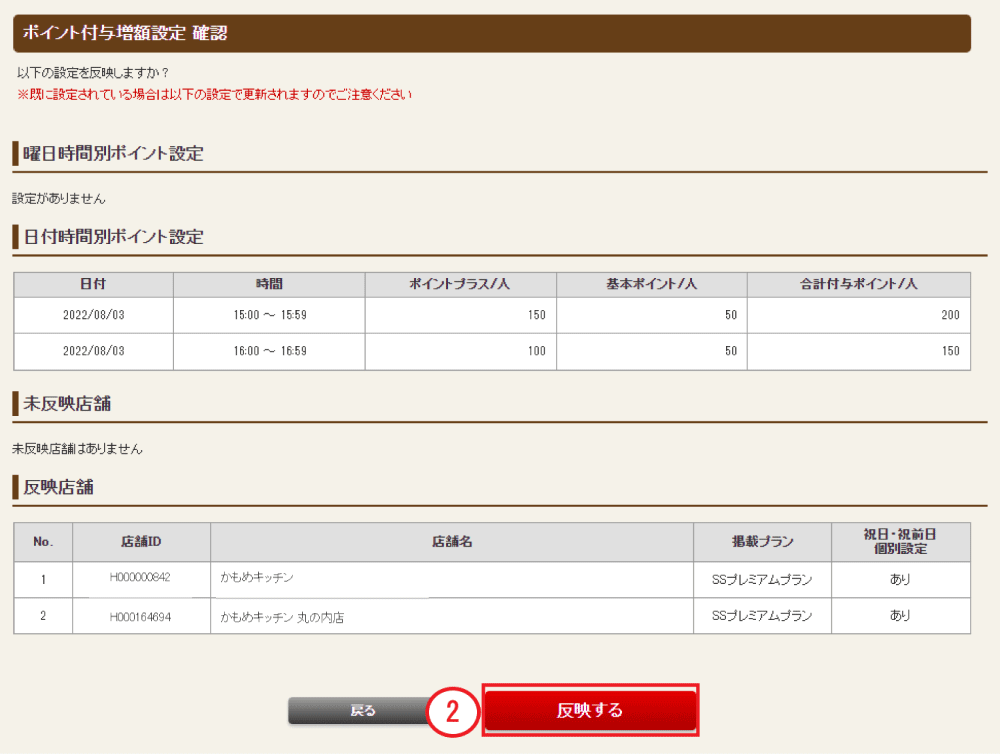
Task: Select the 未反映店舗はありません message
Action: pos(77,449)
